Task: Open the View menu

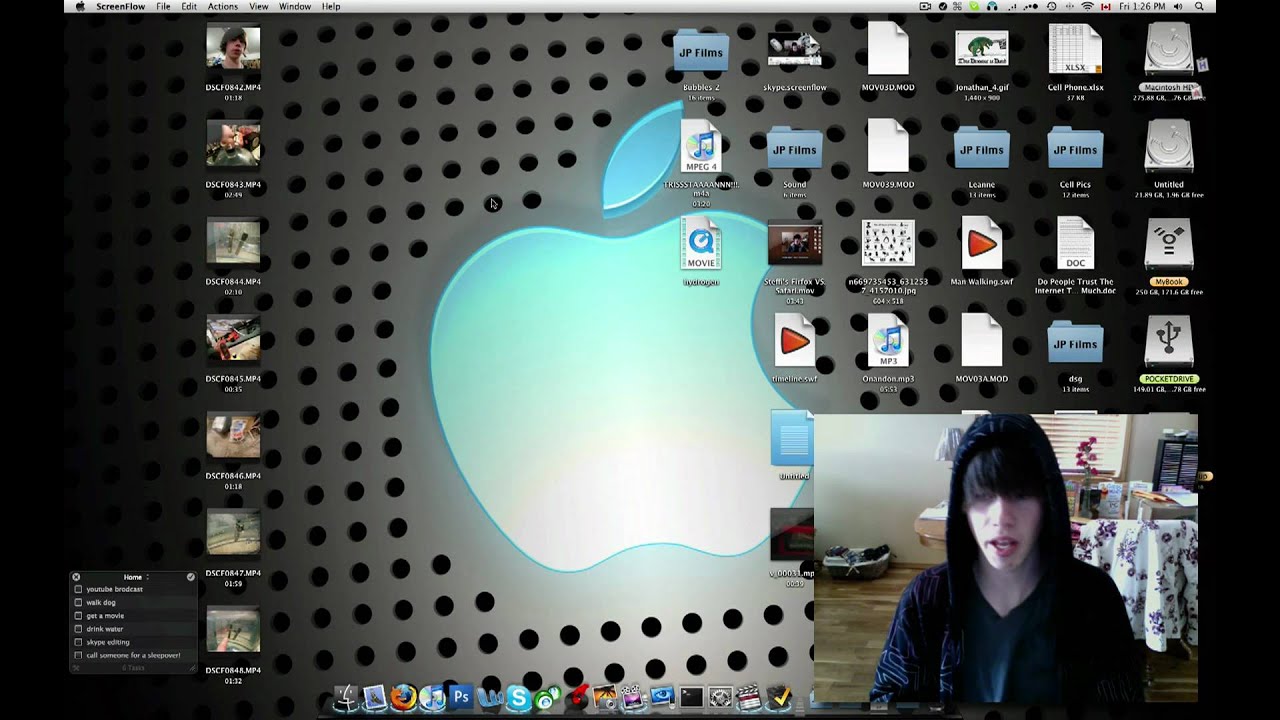Action: (258, 6)
